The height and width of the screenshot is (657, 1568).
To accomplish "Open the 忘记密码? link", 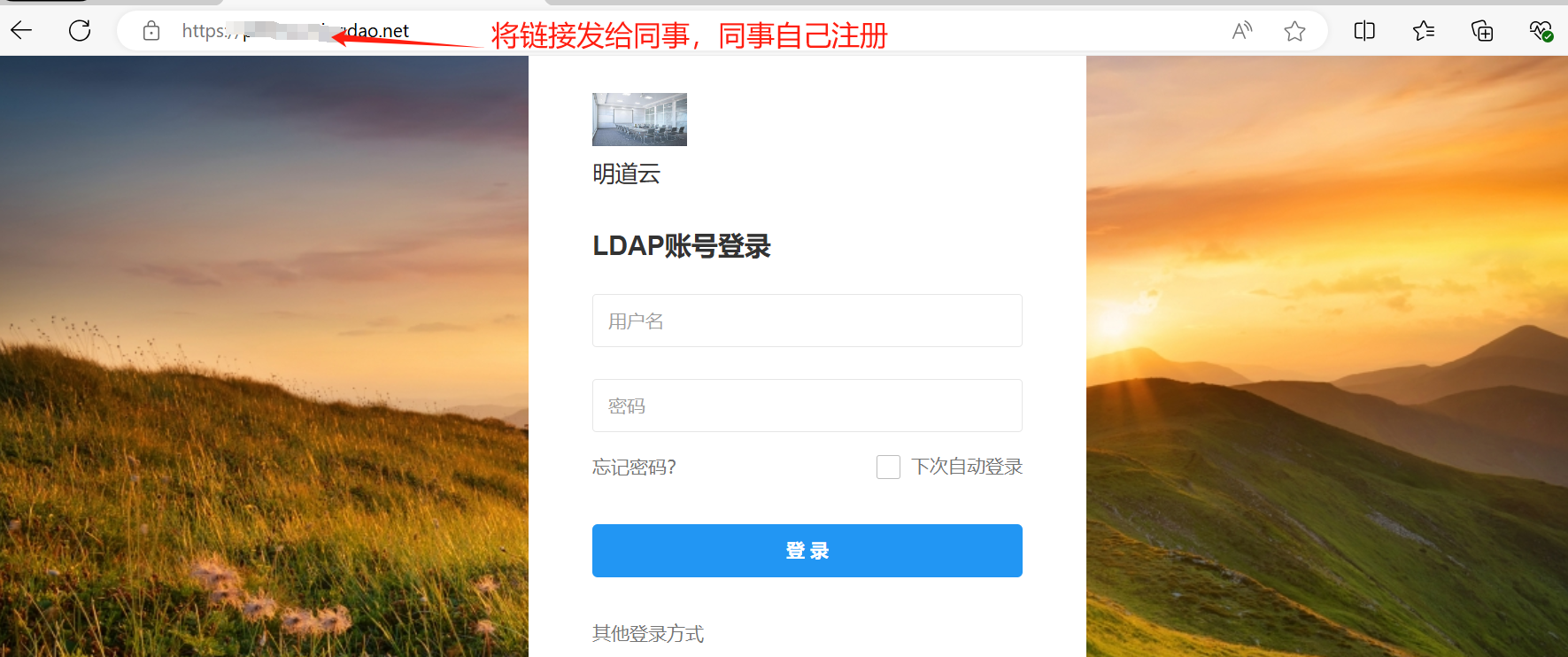I will click(x=634, y=467).
